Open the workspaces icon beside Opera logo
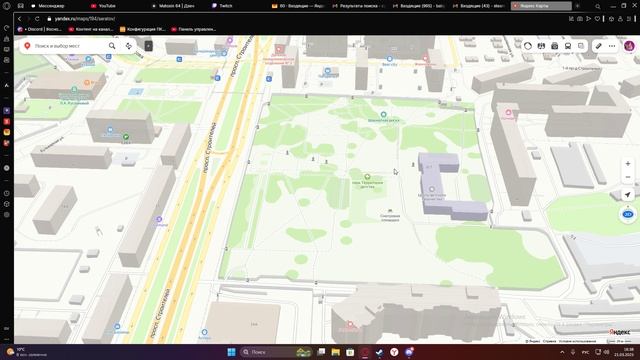 [20, 6]
